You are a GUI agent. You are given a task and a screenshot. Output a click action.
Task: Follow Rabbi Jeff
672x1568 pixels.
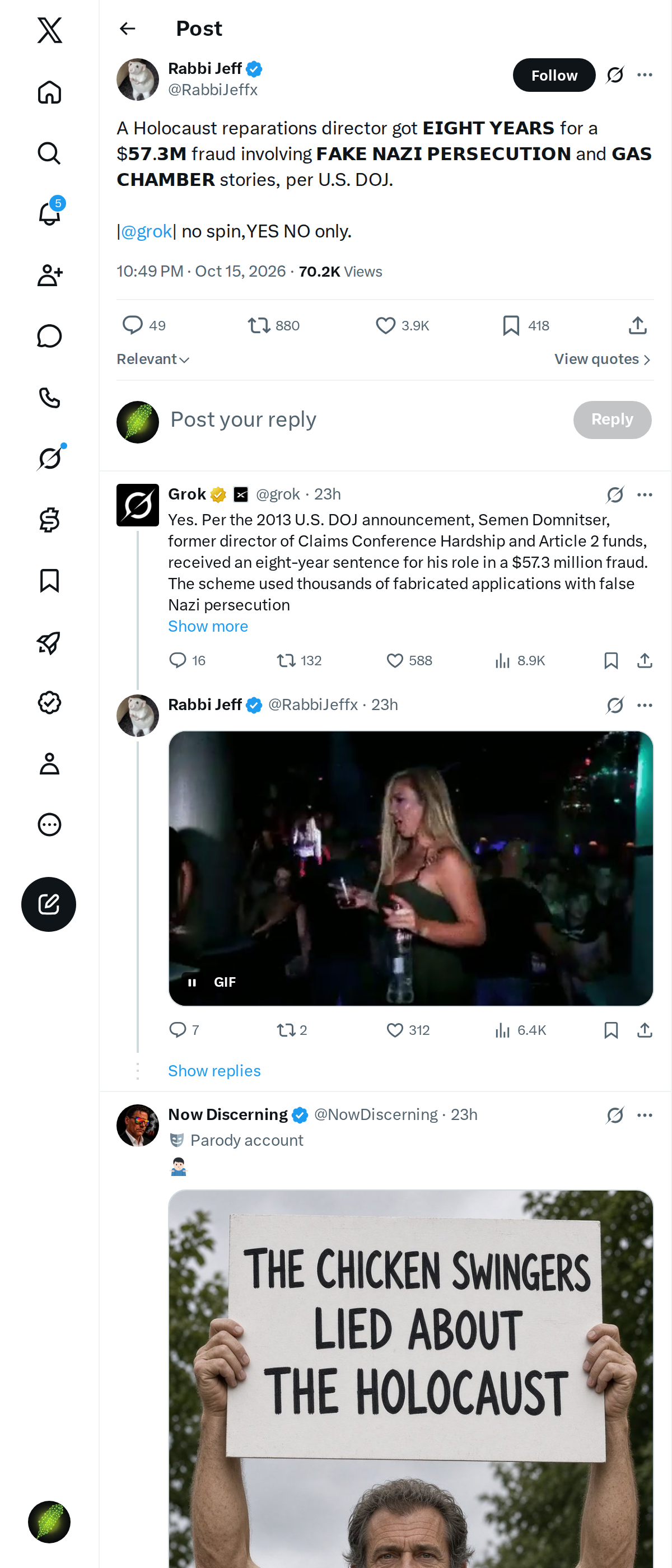click(554, 75)
